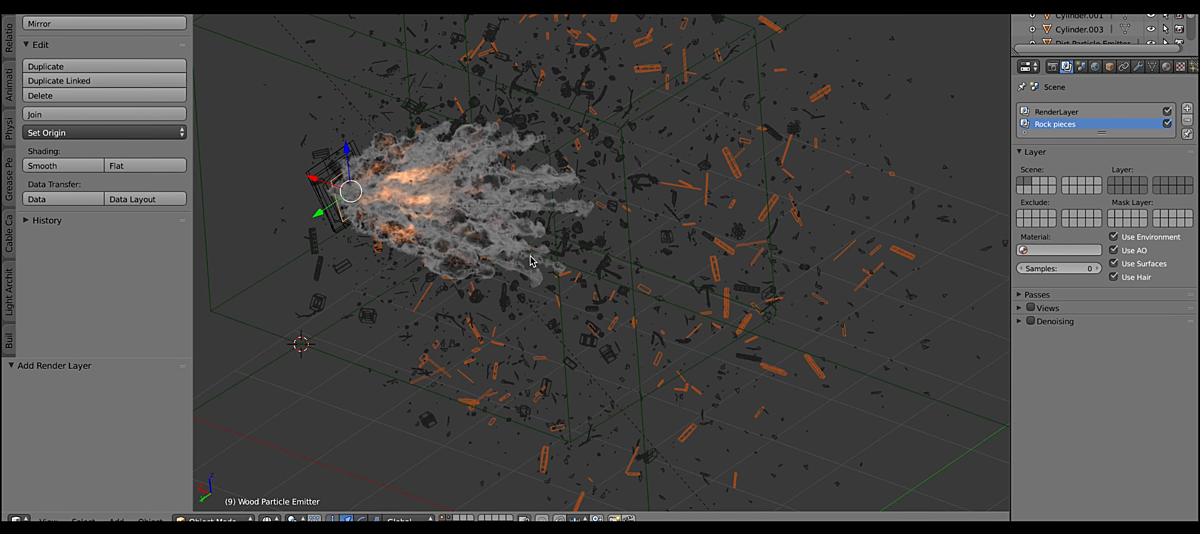The image size is (1200, 534).
Task: Expand Cylinder.003 in the outliner
Action: (1032, 29)
